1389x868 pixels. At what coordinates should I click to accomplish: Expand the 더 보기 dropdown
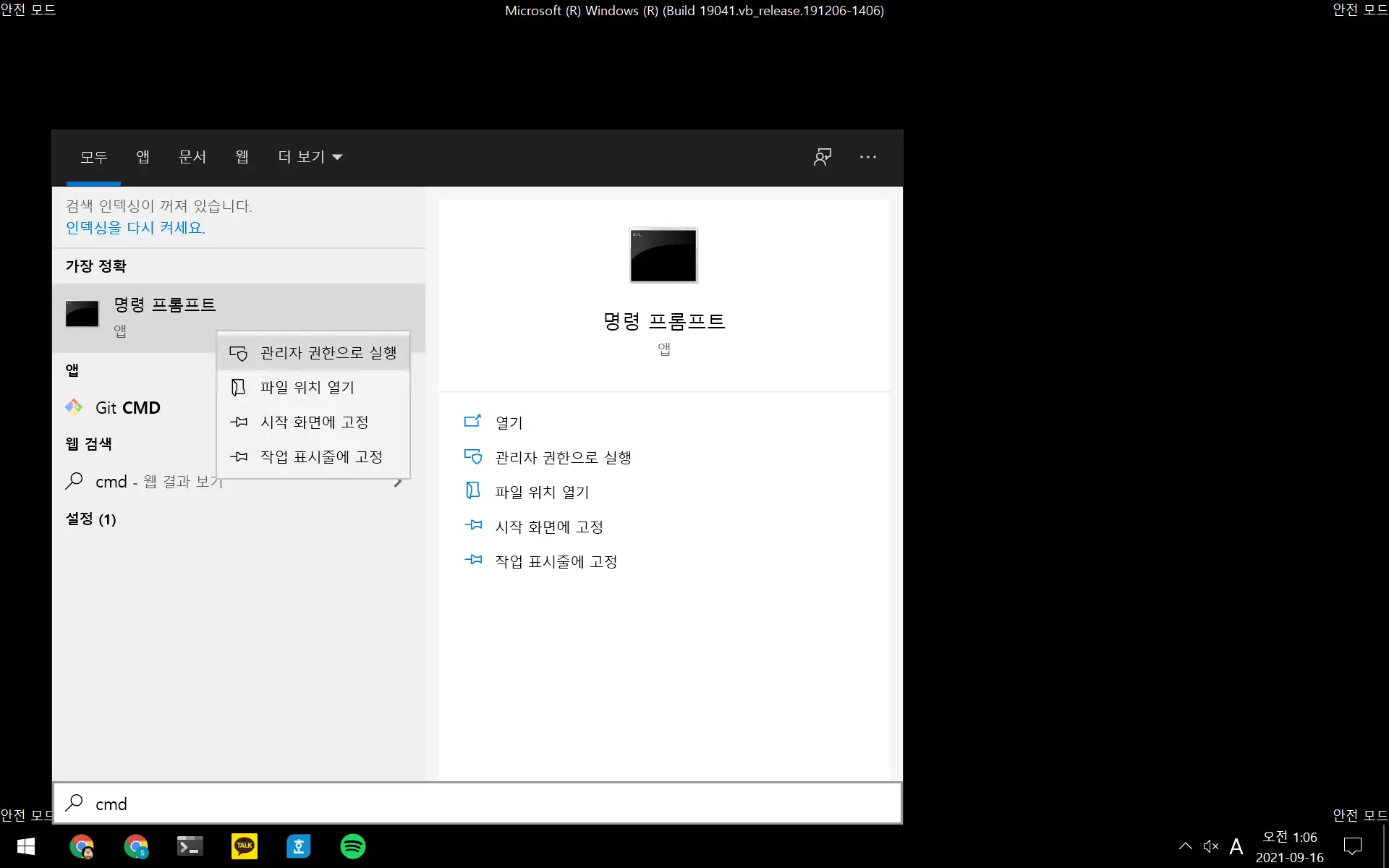310,157
